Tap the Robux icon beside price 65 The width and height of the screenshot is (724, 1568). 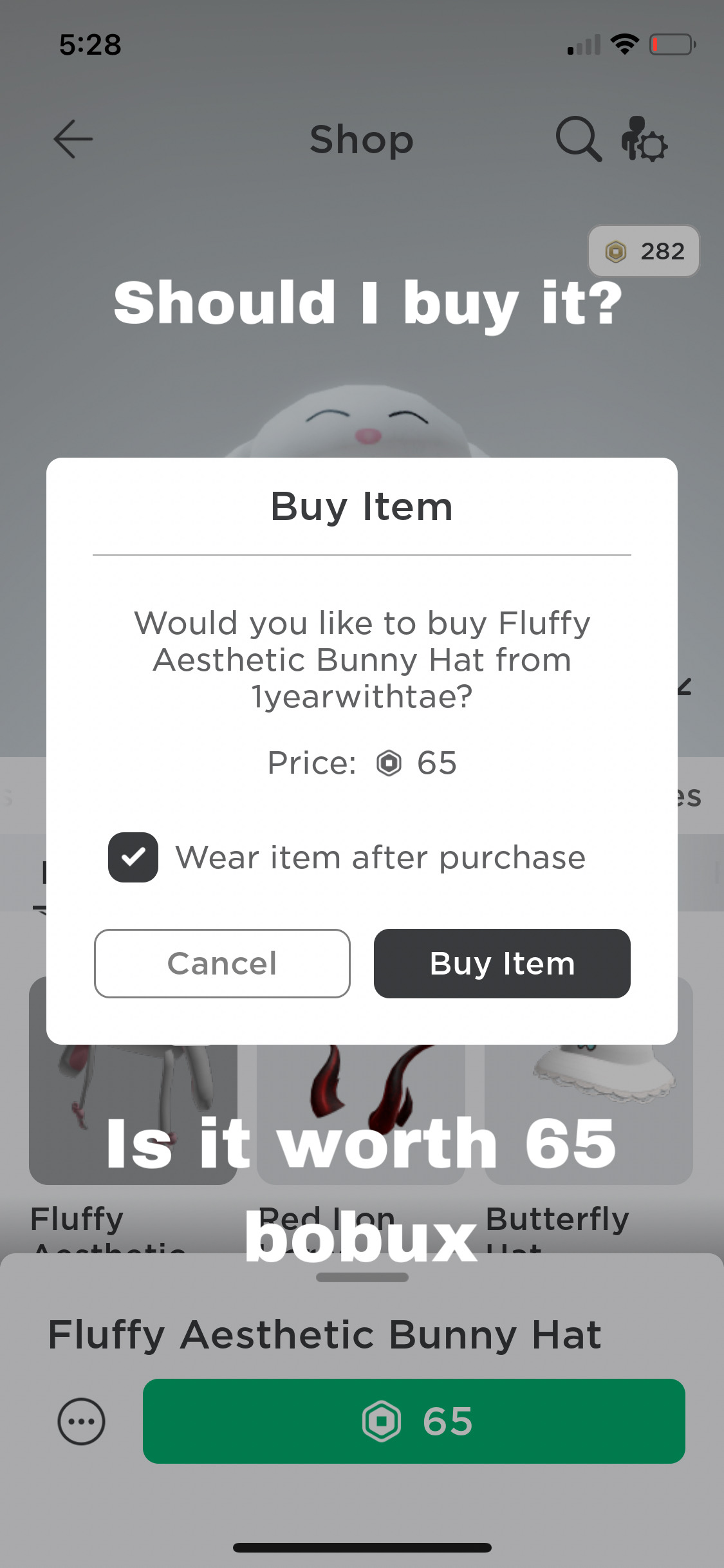coord(389,763)
